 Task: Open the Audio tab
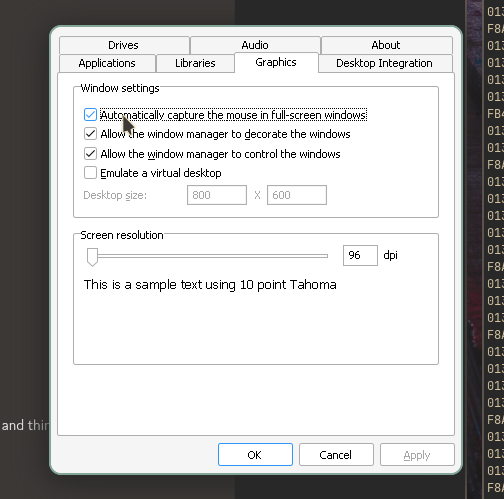(x=255, y=45)
